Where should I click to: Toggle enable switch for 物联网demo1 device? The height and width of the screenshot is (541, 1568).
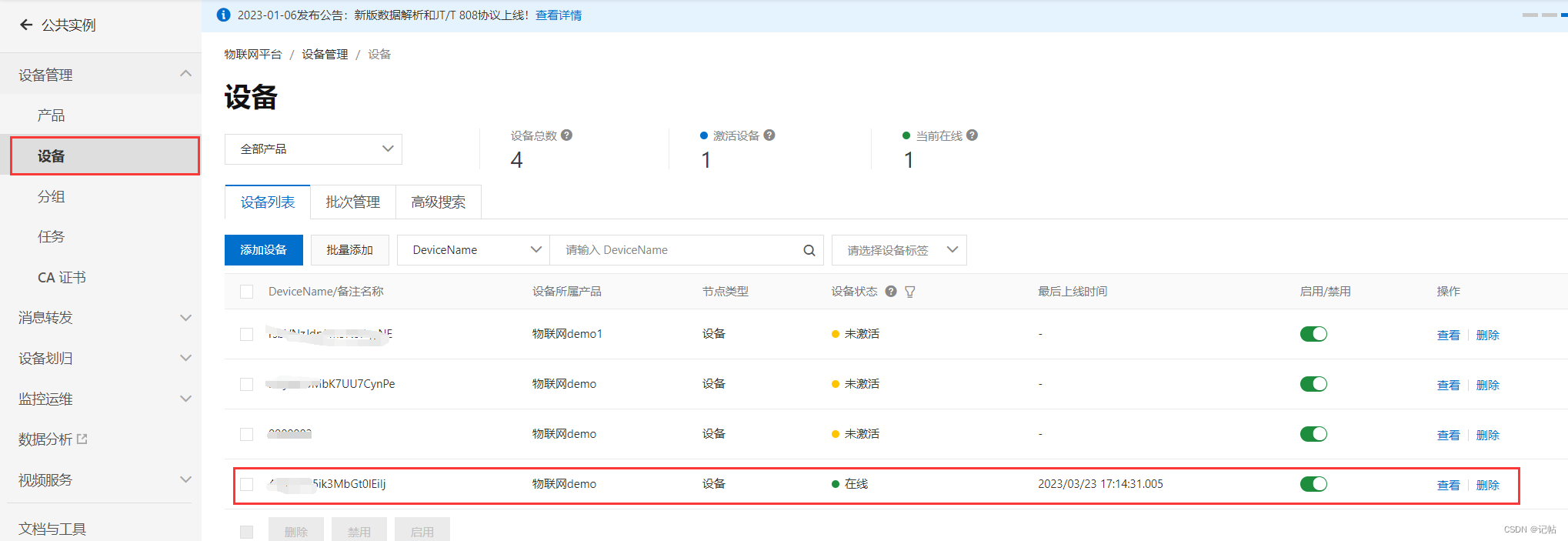coord(1313,334)
